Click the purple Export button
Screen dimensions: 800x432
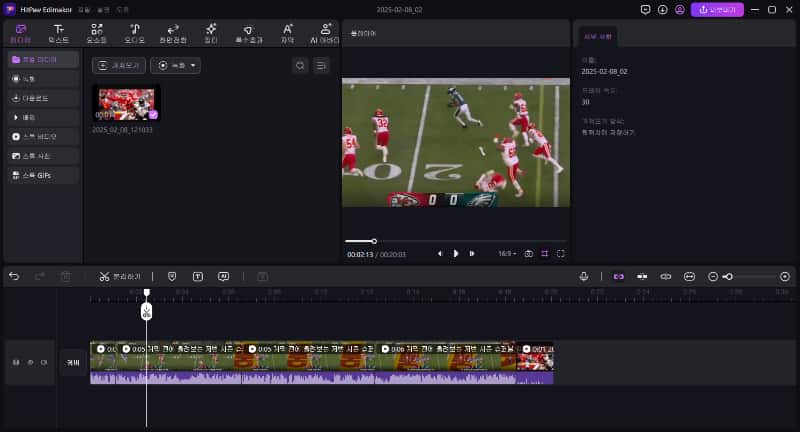716,9
